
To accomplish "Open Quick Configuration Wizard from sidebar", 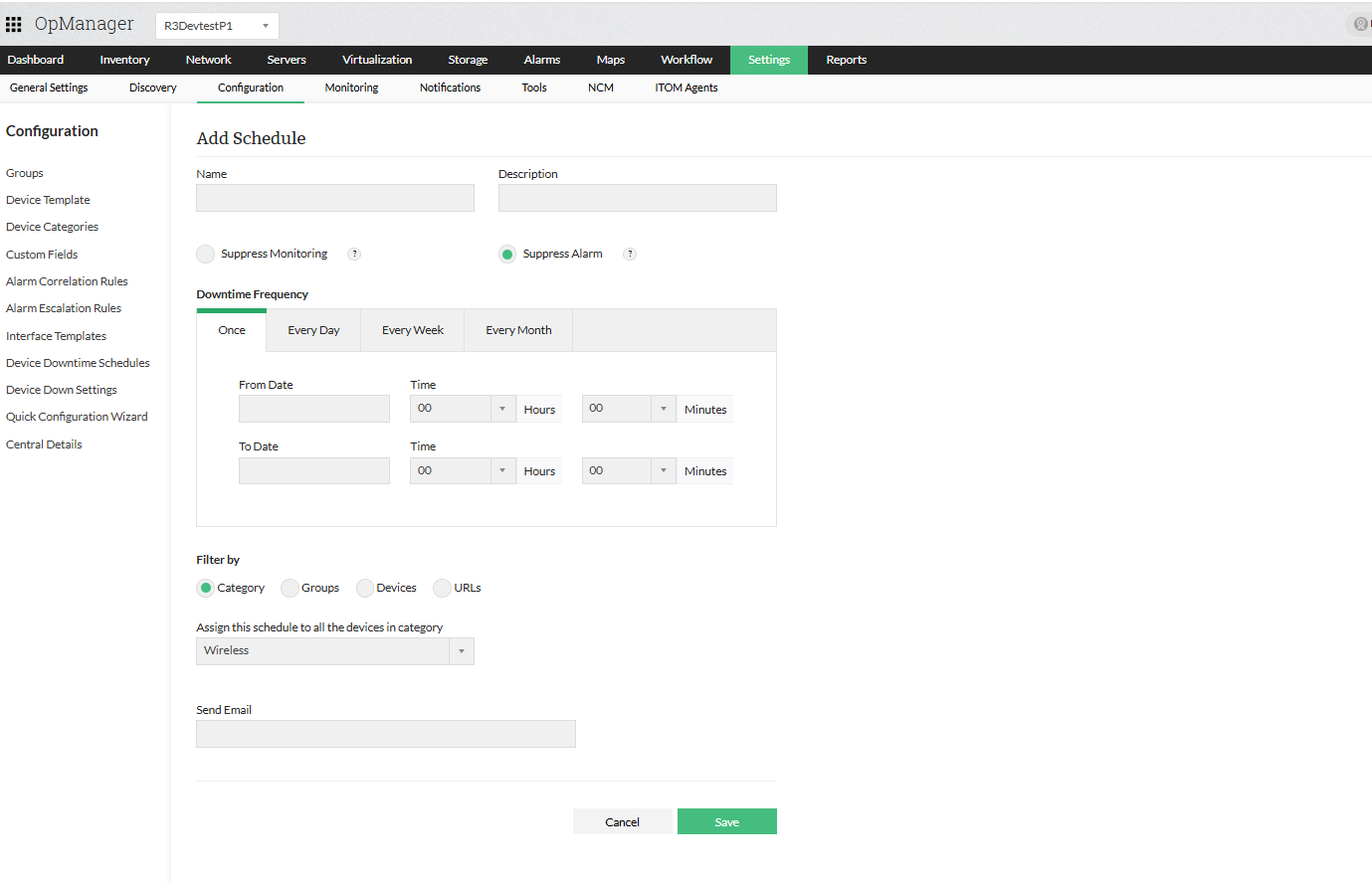I will (x=77, y=416).
